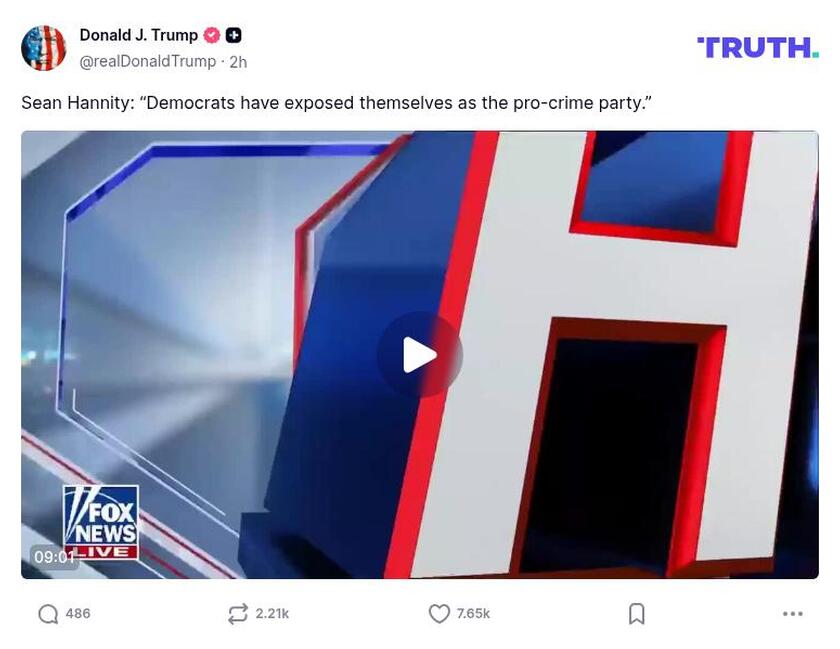This screenshot has width=840, height=649.
Task: Bookmark this post
Action: pyautogui.click(x=636, y=614)
